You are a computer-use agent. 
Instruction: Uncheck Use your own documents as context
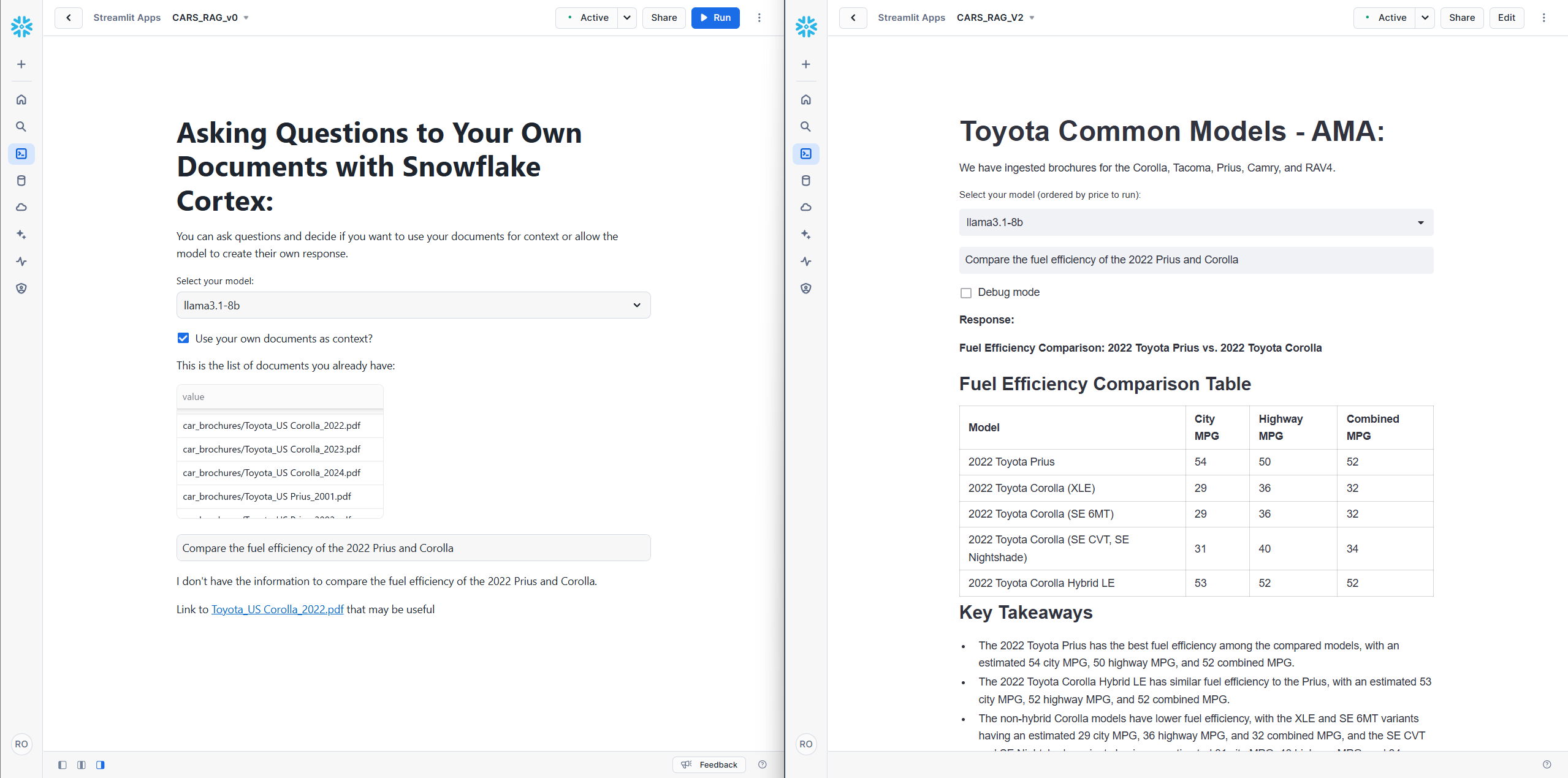(x=183, y=338)
